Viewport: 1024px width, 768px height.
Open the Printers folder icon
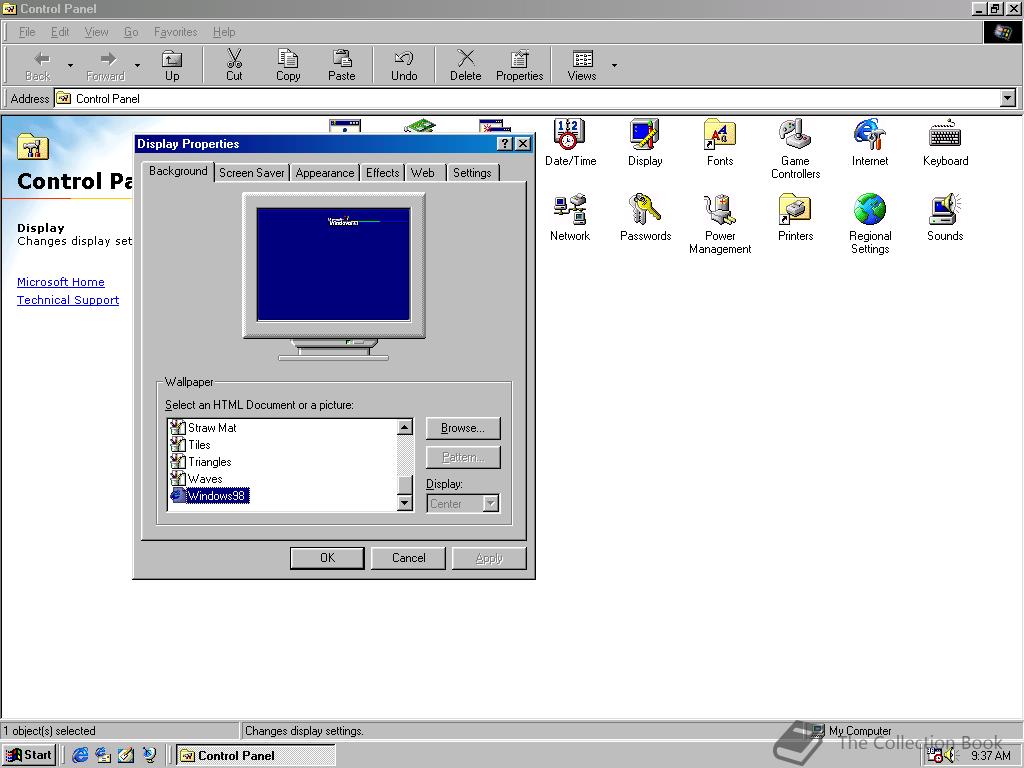tap(795, 217)
